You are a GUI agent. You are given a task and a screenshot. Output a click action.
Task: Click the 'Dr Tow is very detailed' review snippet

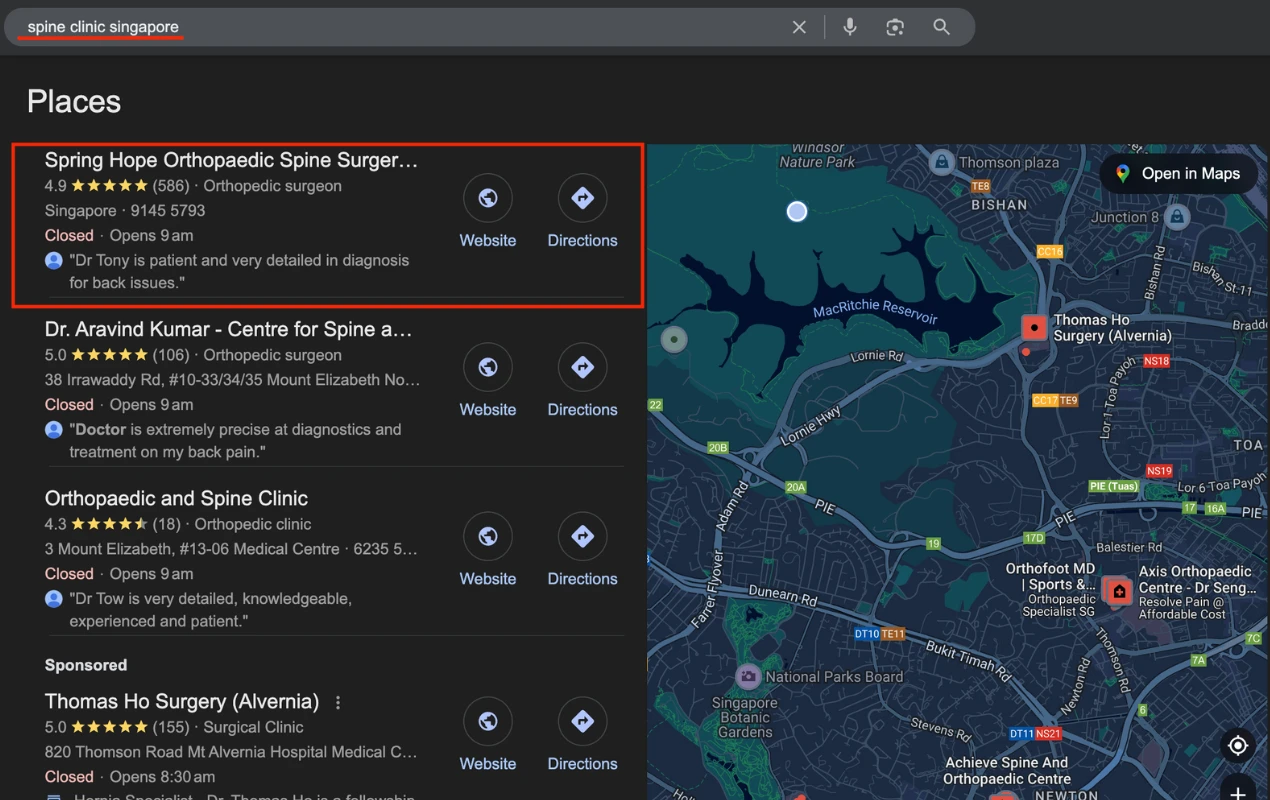pyautogui.click(x=210, y=610)
